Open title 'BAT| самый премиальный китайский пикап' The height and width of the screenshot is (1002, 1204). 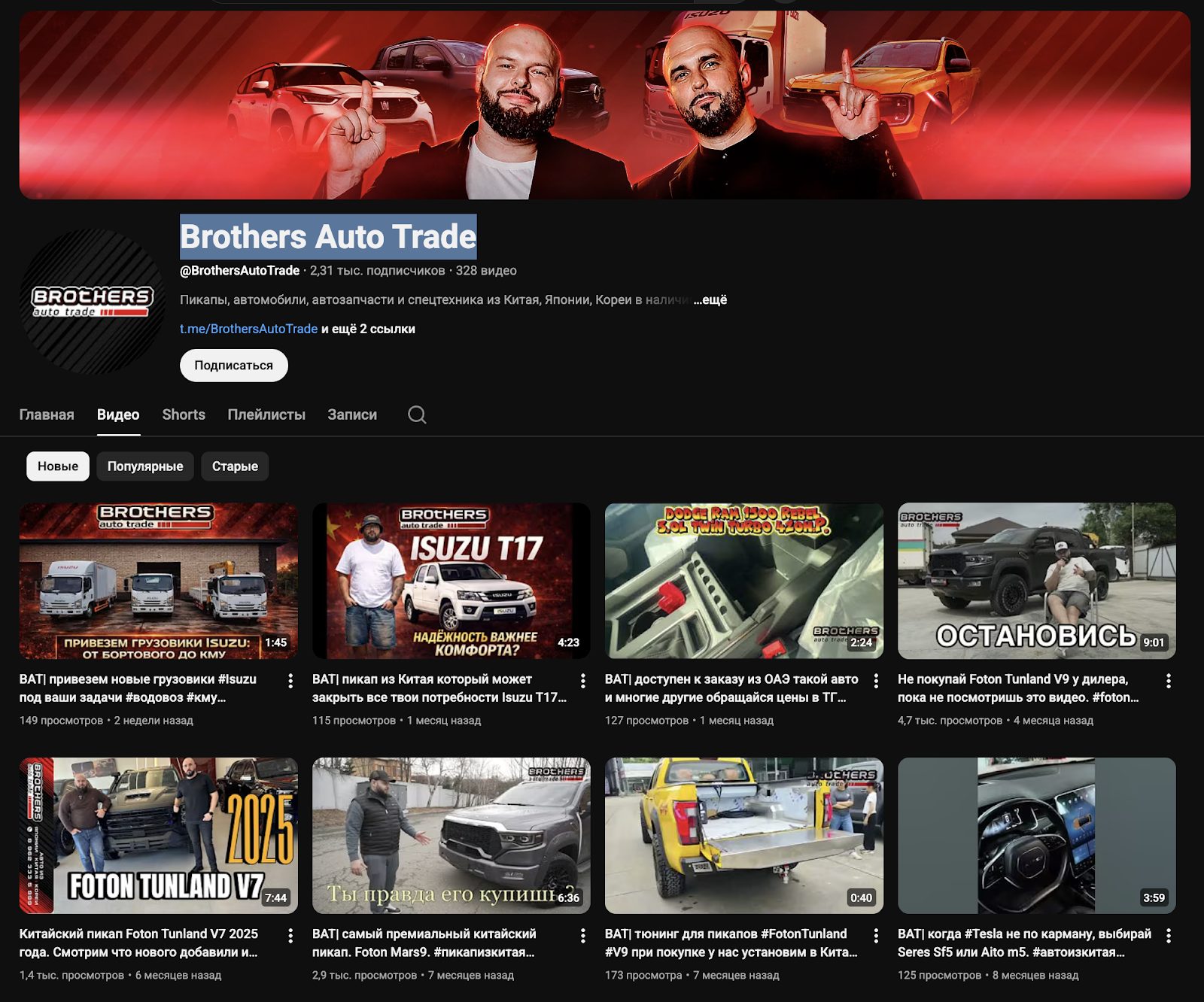tap(424, 943)
